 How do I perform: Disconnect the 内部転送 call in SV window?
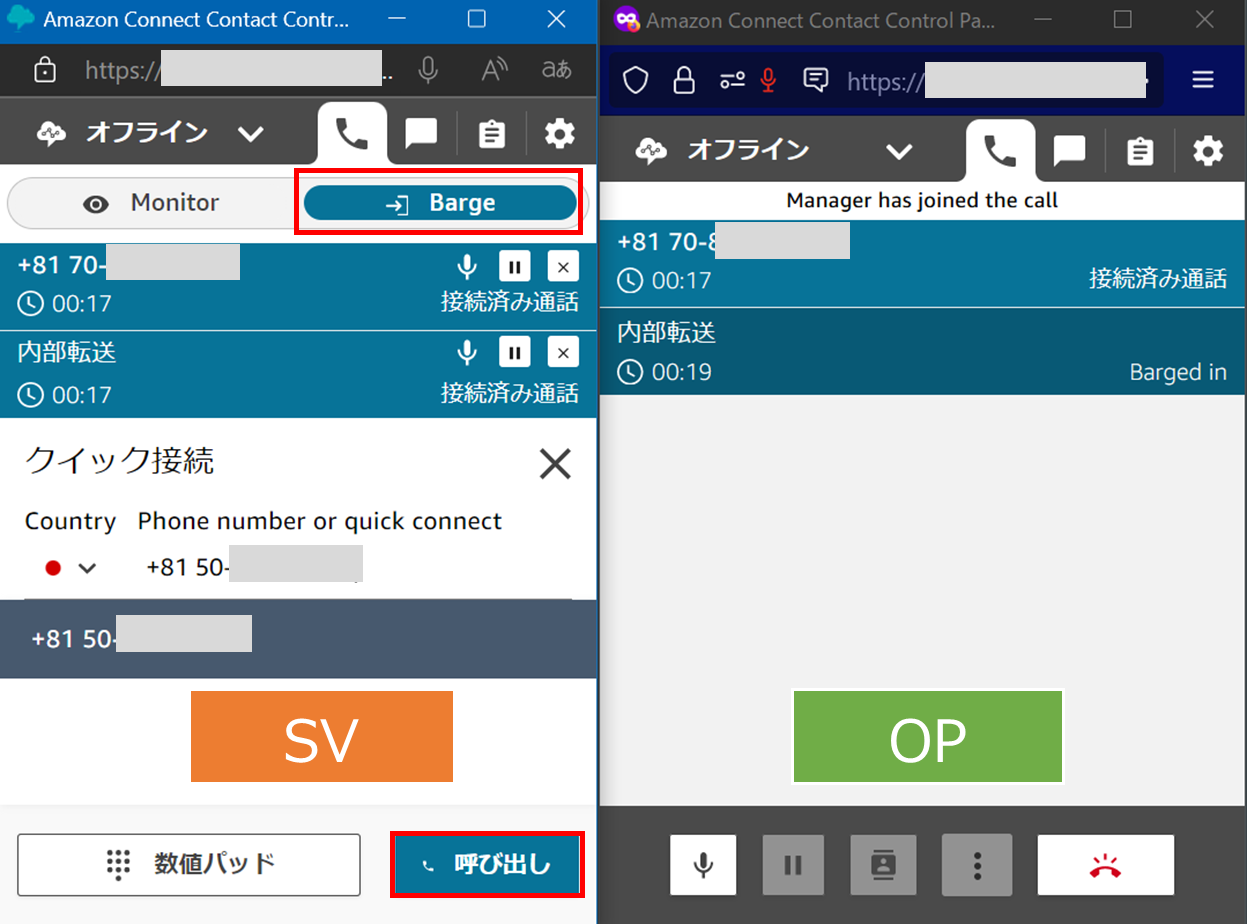(x=563, y=352)
